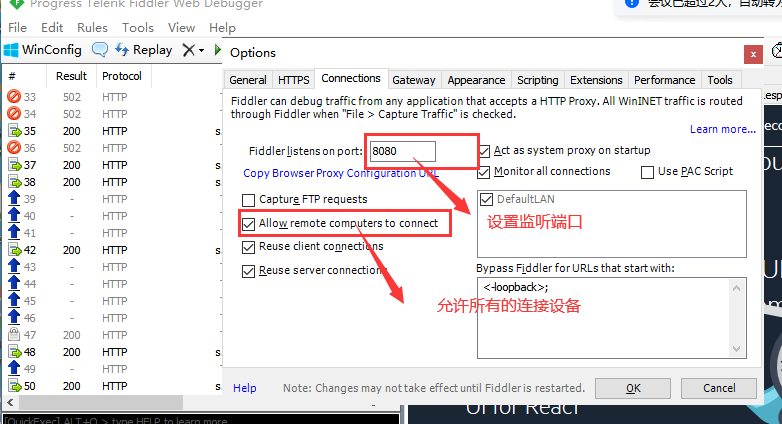Image resolution: width=782 pixels, height=424 pixels.
Task: Open the Learn more link
Action: pos(723,129)
